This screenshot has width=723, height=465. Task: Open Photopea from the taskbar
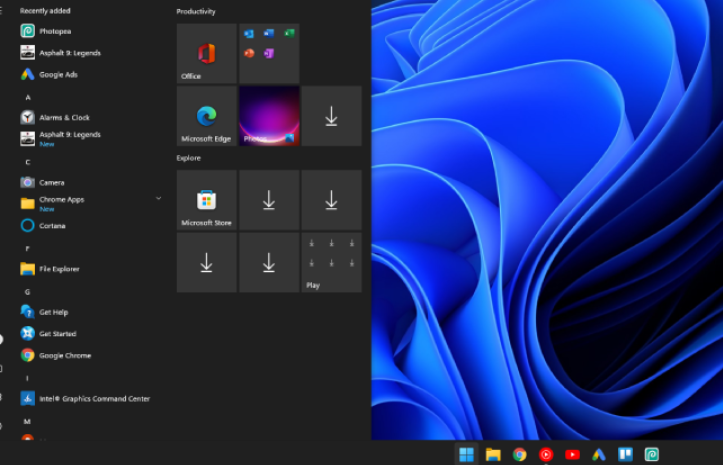coord(652,454)
